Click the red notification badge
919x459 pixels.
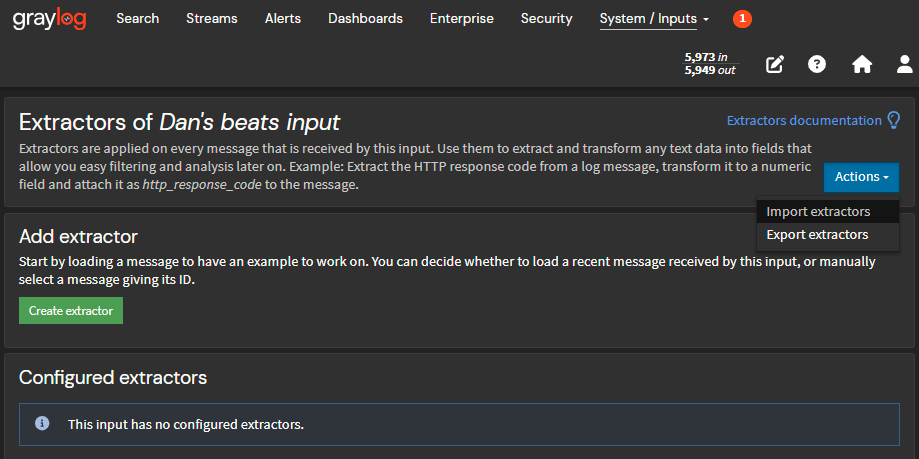(742, 19)
